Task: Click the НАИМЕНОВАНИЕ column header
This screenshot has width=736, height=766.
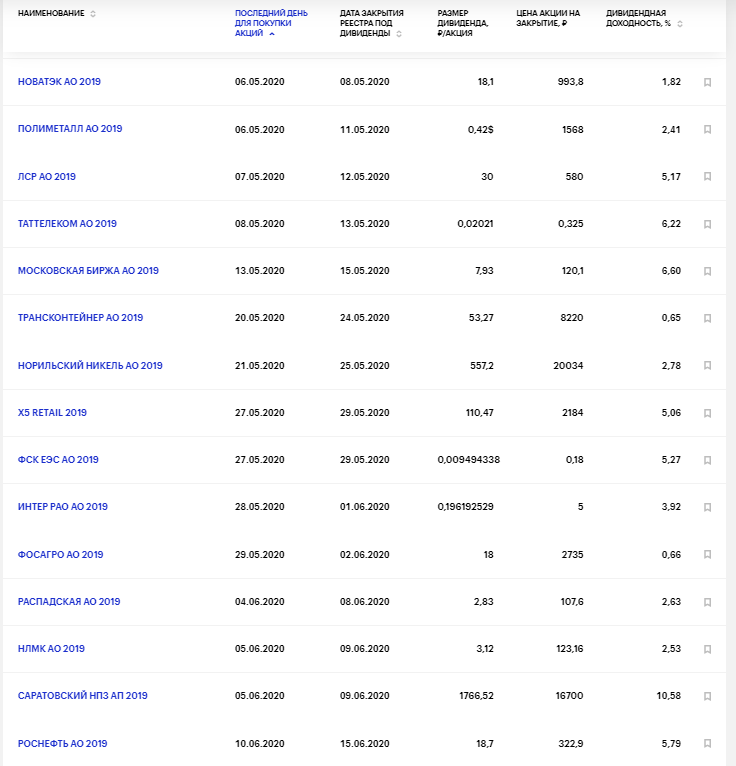Action: pyautogui.click(x=51, y=13)
